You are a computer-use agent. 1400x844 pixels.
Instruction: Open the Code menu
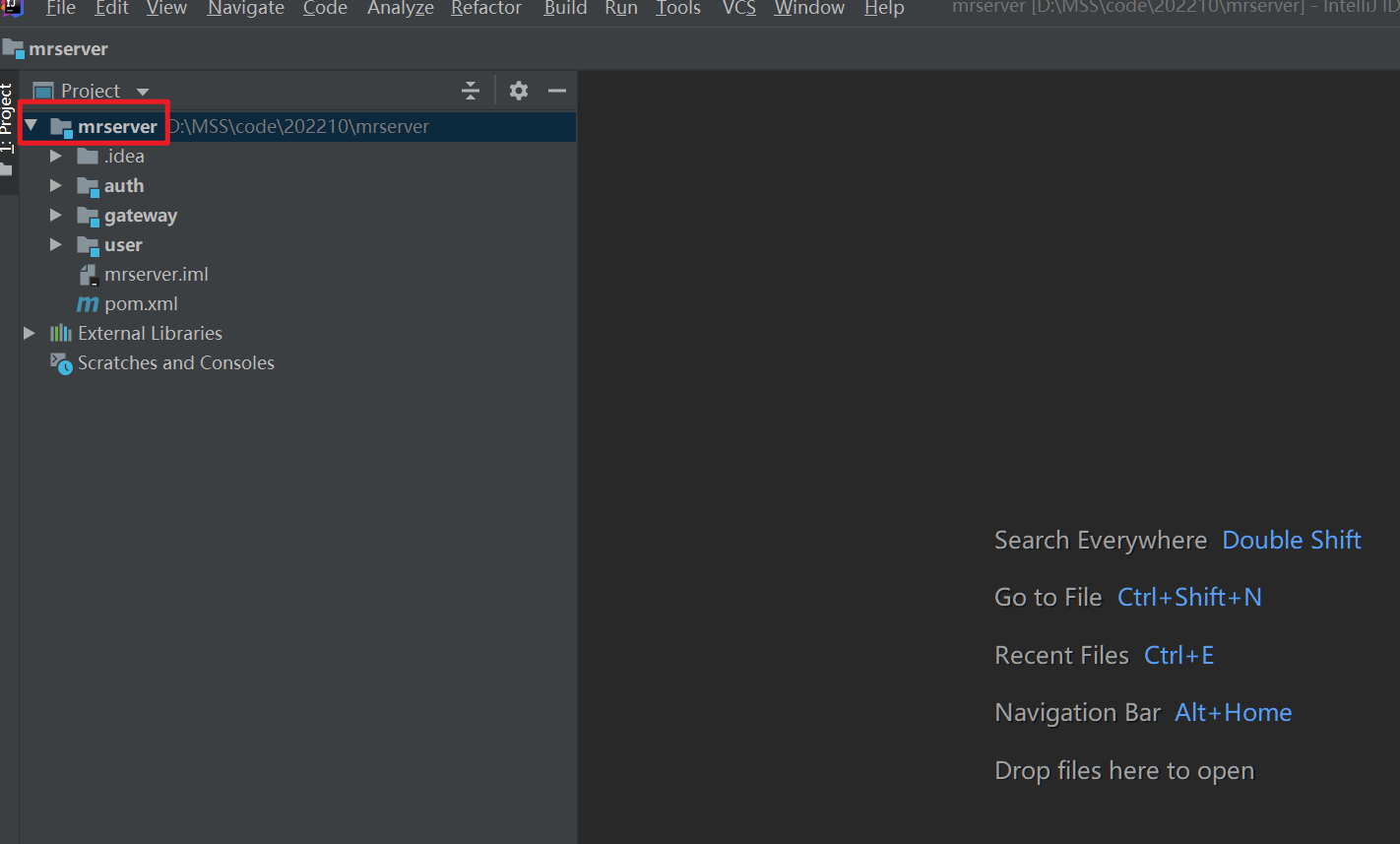coord(325,9)
